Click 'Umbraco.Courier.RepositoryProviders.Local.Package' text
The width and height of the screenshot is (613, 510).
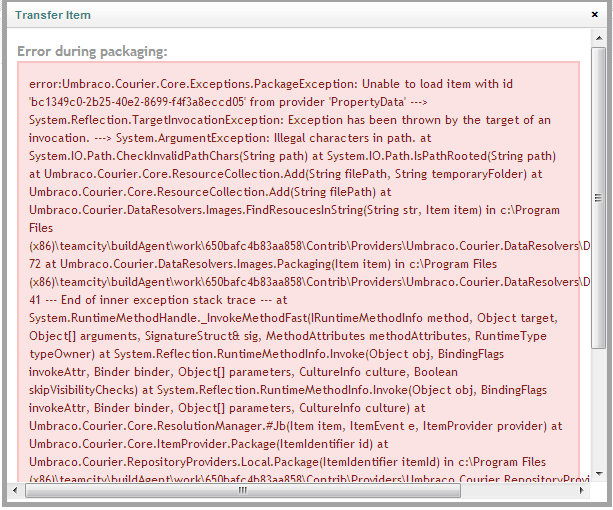click(x=174, y=462)
